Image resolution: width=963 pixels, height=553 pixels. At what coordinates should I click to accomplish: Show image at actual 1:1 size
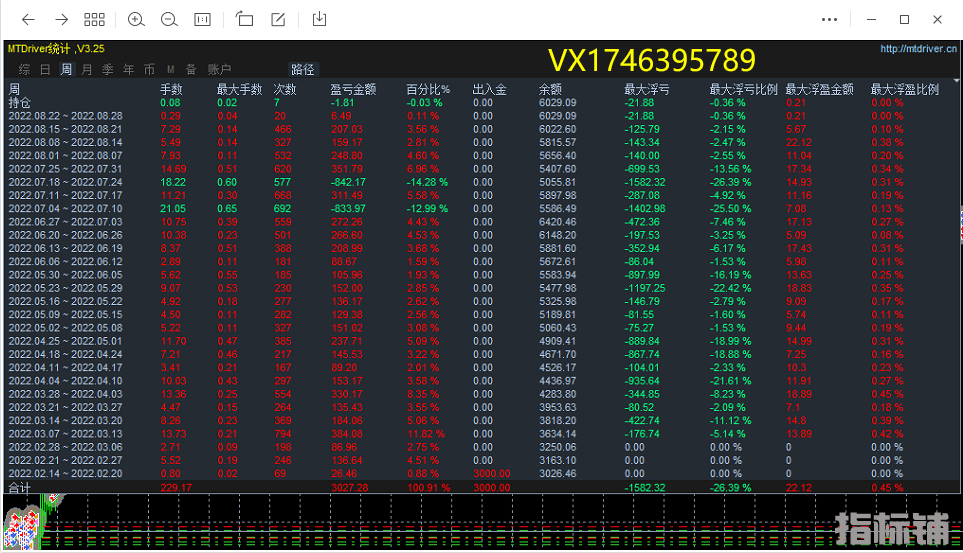coord(202,19)
